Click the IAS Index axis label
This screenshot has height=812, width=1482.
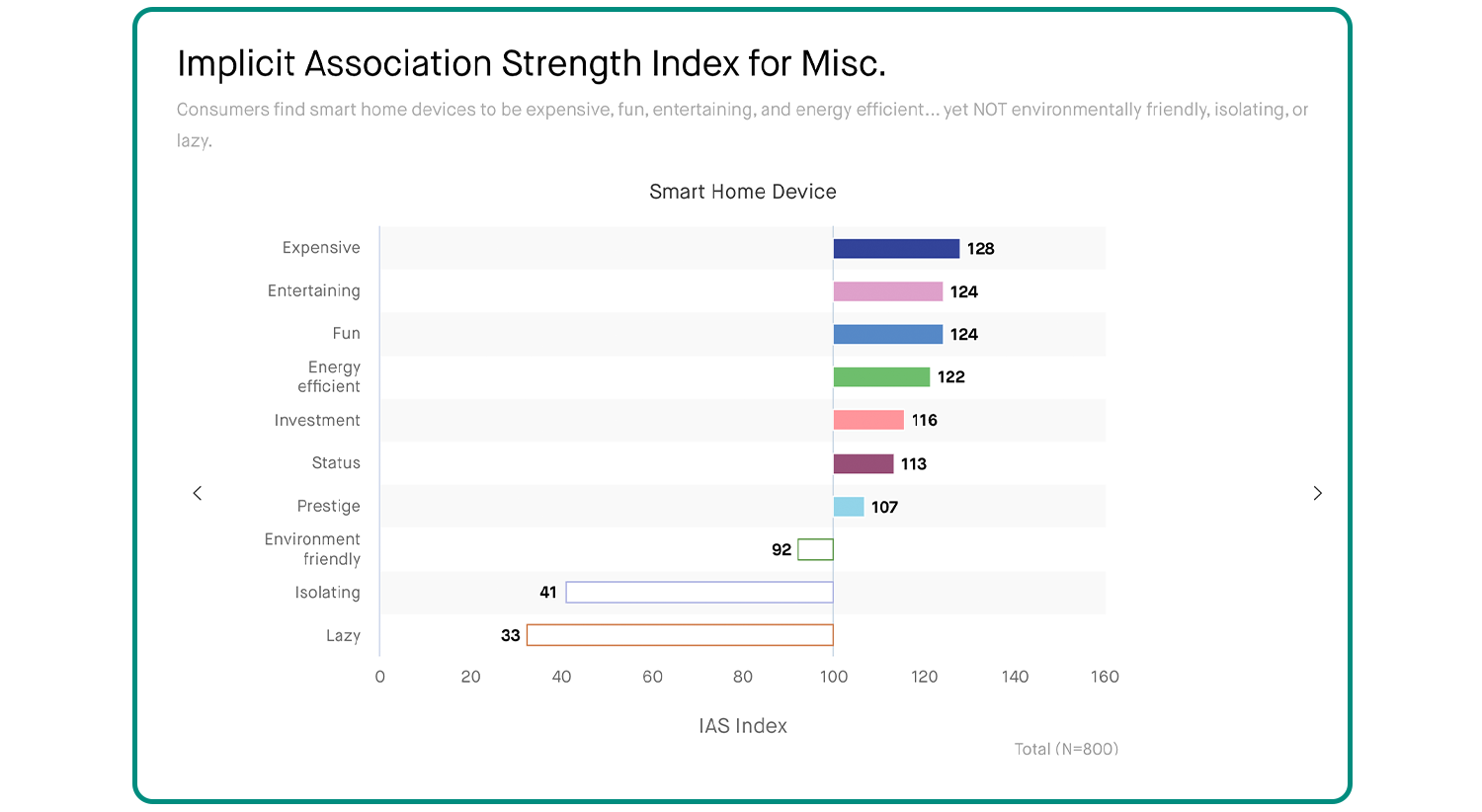[743, 726]
